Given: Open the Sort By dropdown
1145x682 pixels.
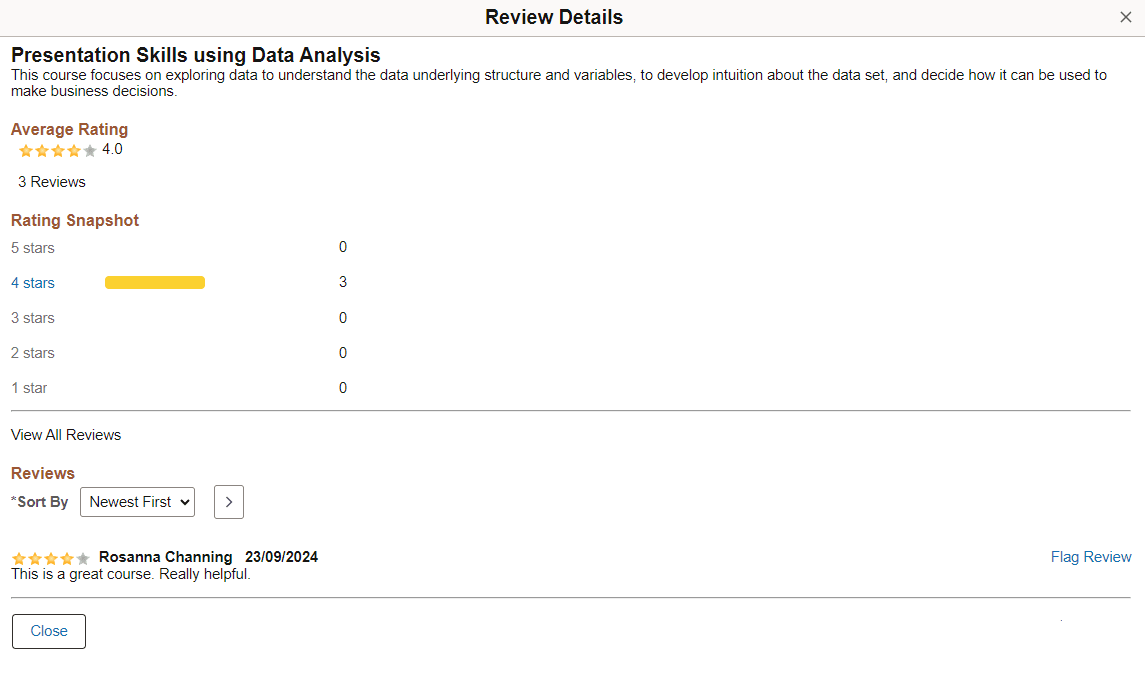Looking at the screenshot, I should [137, 502].
